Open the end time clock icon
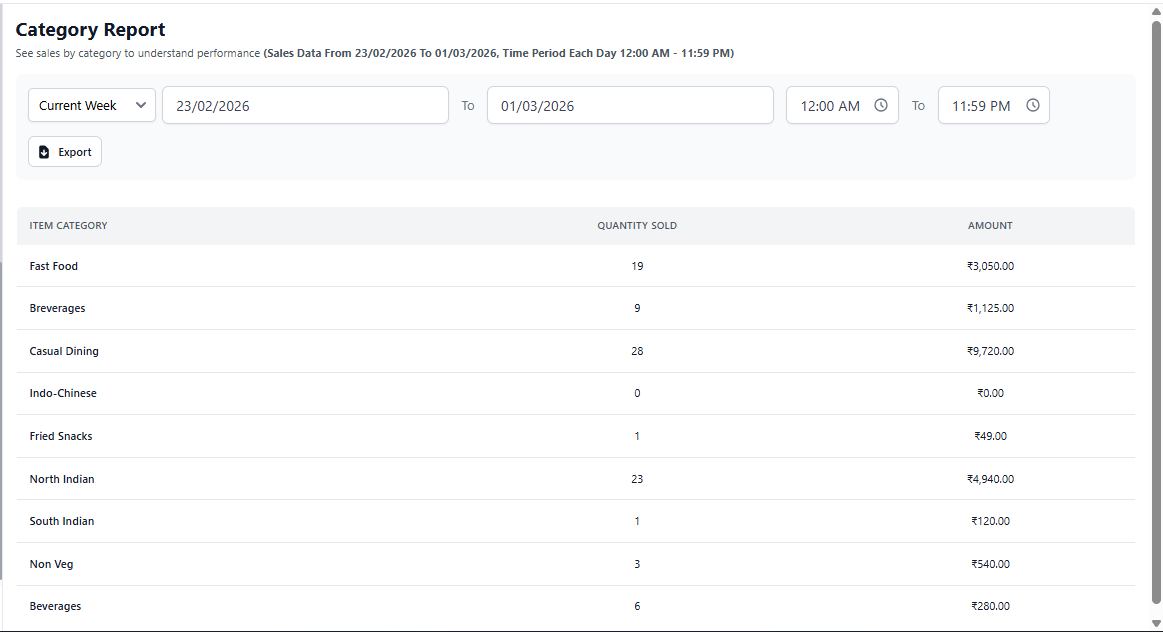Image resolution: width=1163 pixels, height=632 pixels. pos(1032,105)
